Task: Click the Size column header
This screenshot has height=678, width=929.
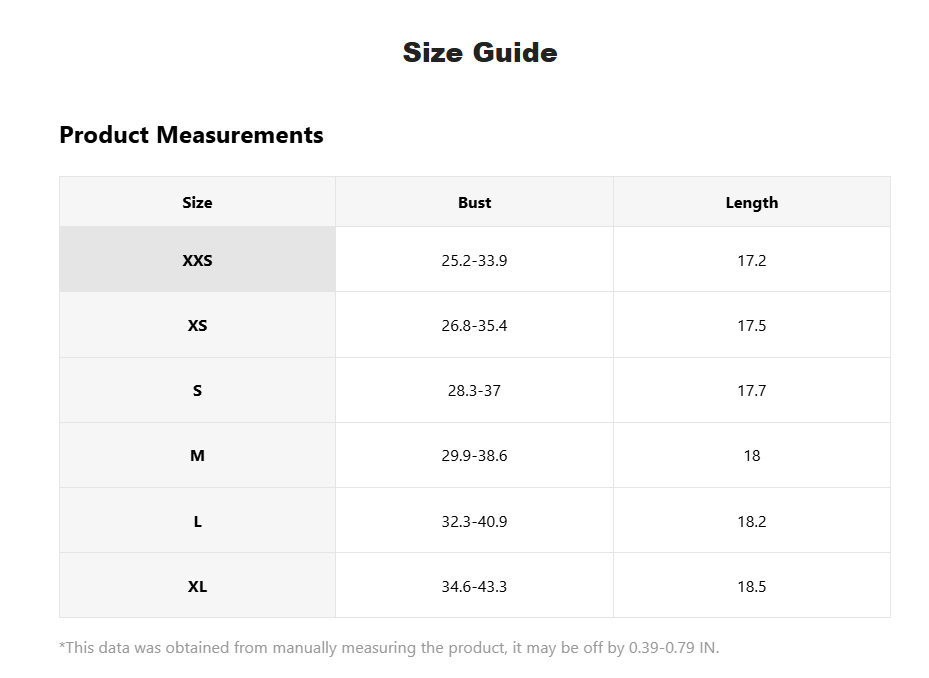Action: click(x=197, y=202)
